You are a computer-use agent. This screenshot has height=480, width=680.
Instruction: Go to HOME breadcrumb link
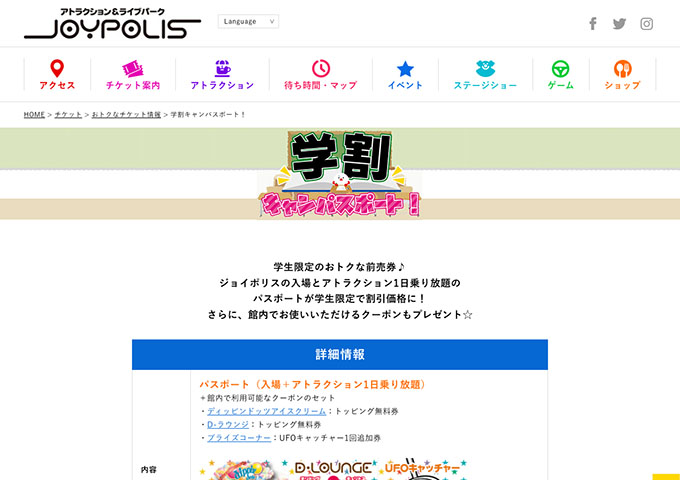[x=34, y=114]
